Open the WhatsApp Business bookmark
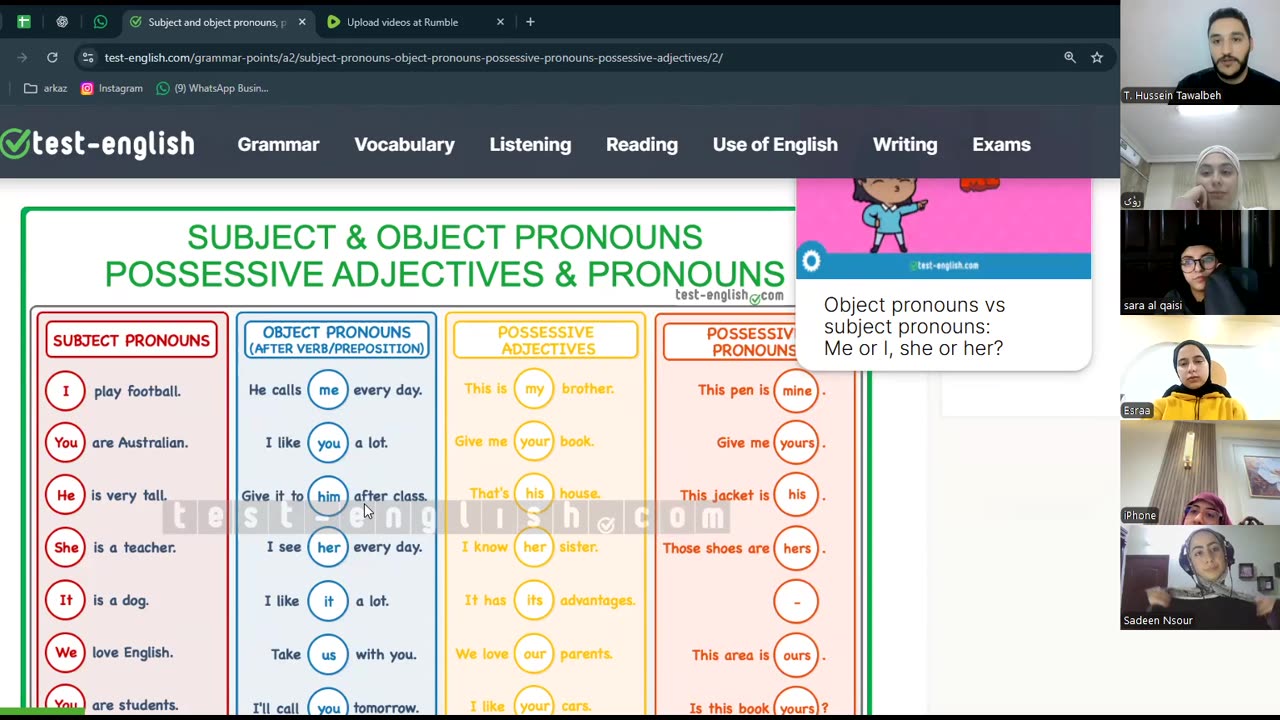Image resolution: width=1280 pixels, height=720 pixels. [212, 88]
